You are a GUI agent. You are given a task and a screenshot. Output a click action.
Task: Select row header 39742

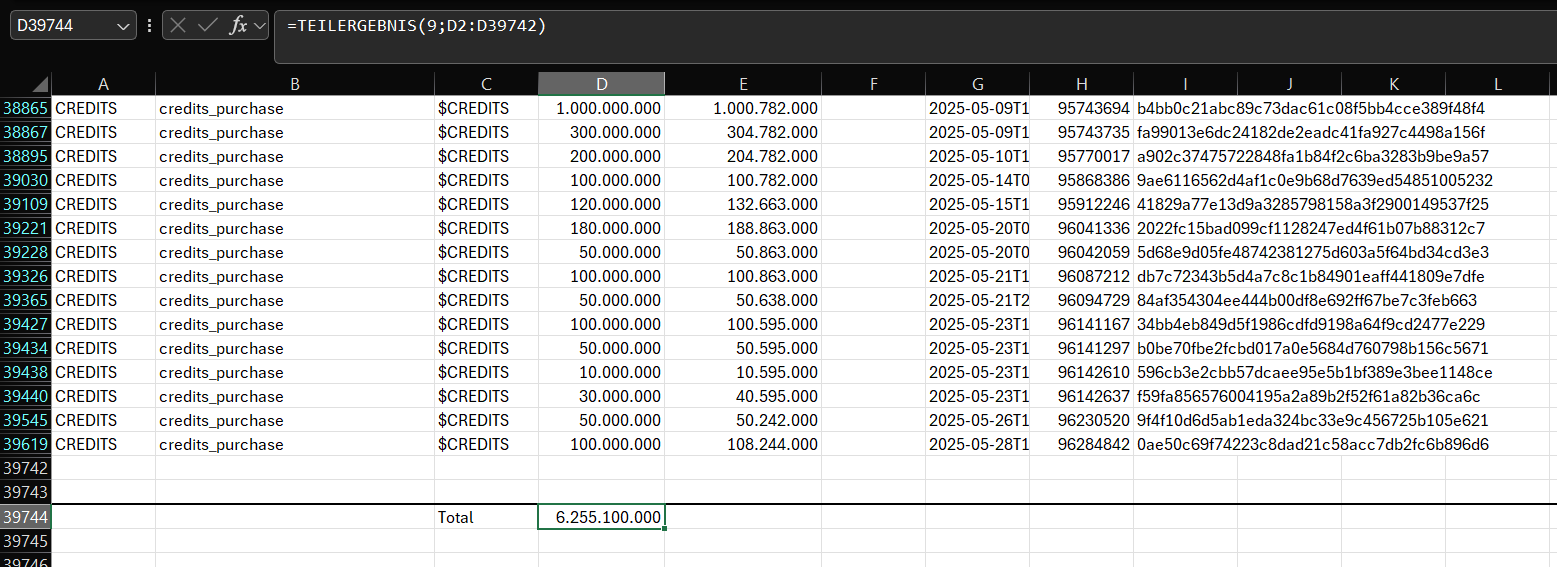pos(25,468)
